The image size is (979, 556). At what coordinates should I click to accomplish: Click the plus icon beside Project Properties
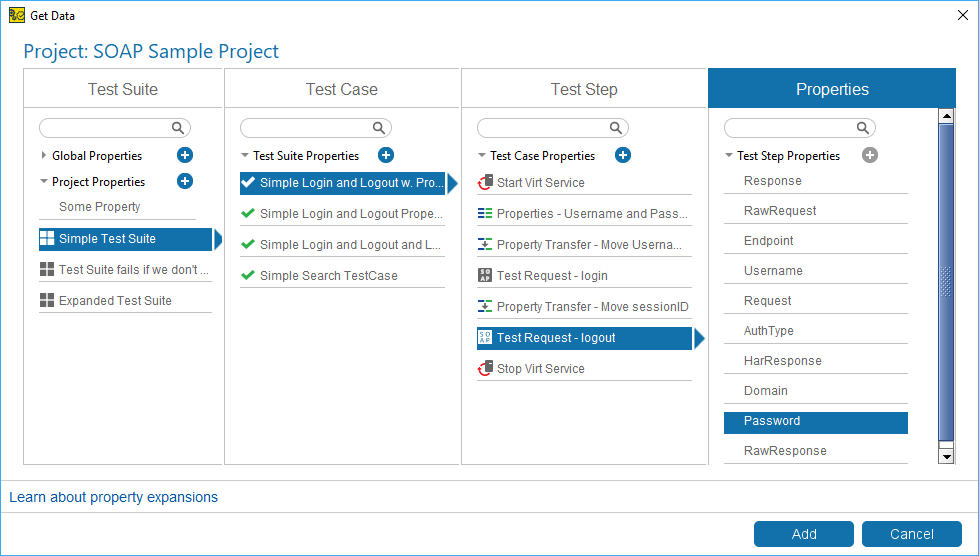click(185, 182)
